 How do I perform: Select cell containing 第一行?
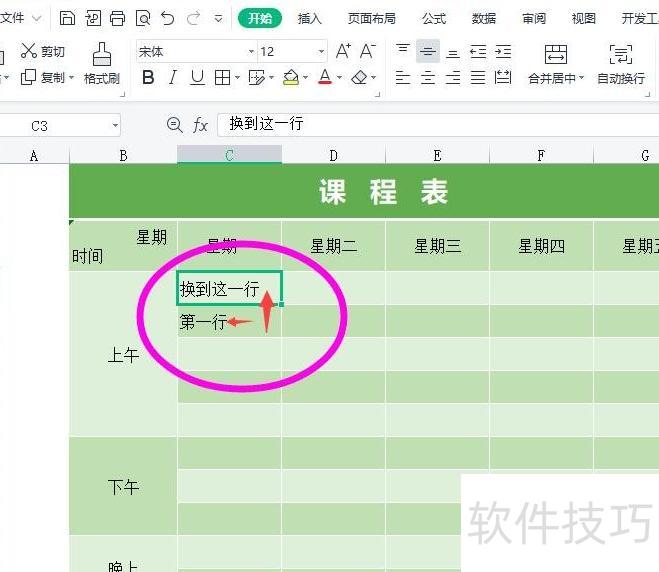coord(229,322)
